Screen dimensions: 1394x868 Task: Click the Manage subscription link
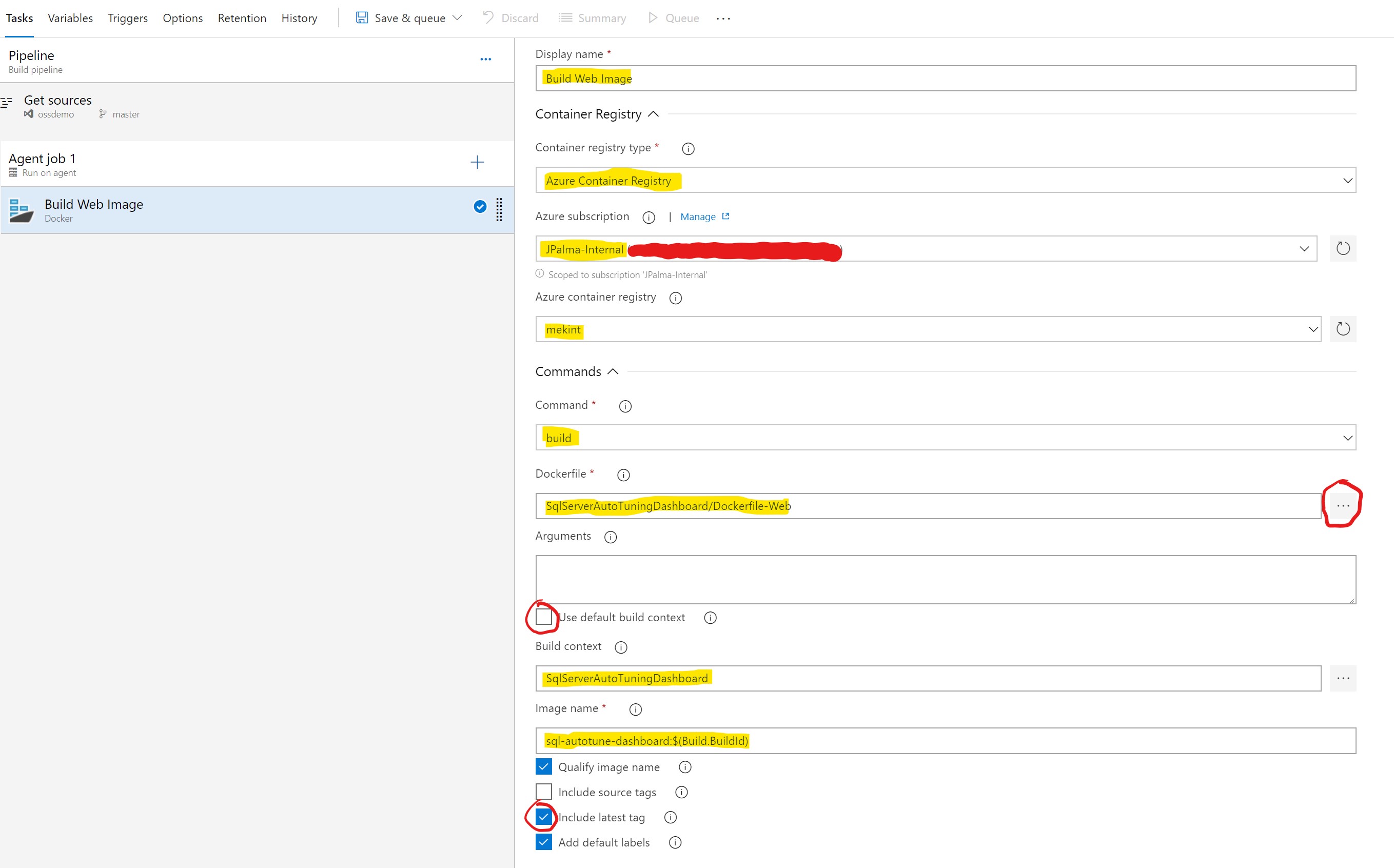tap(698, 217)
